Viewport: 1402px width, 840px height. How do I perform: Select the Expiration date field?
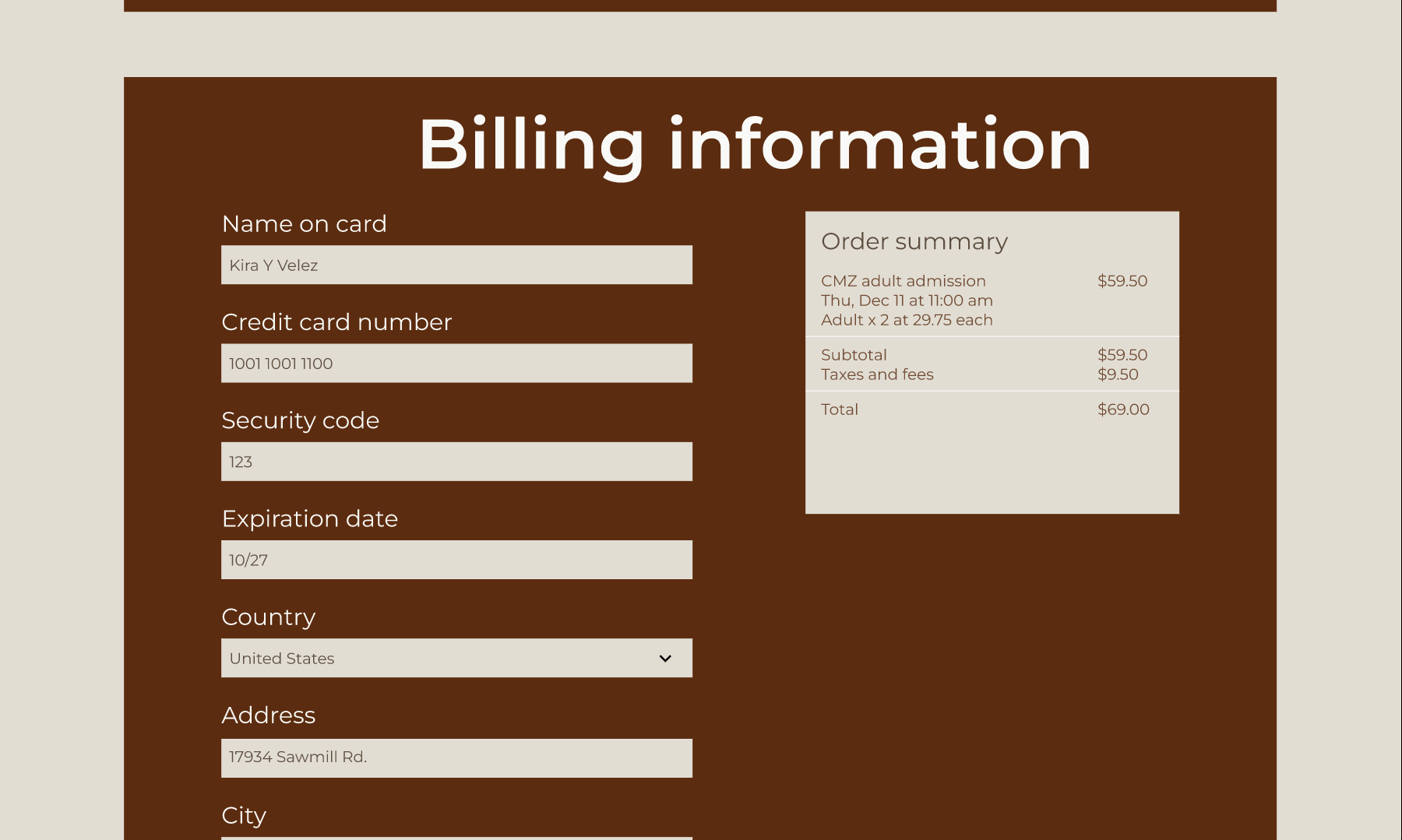point(456,559)
